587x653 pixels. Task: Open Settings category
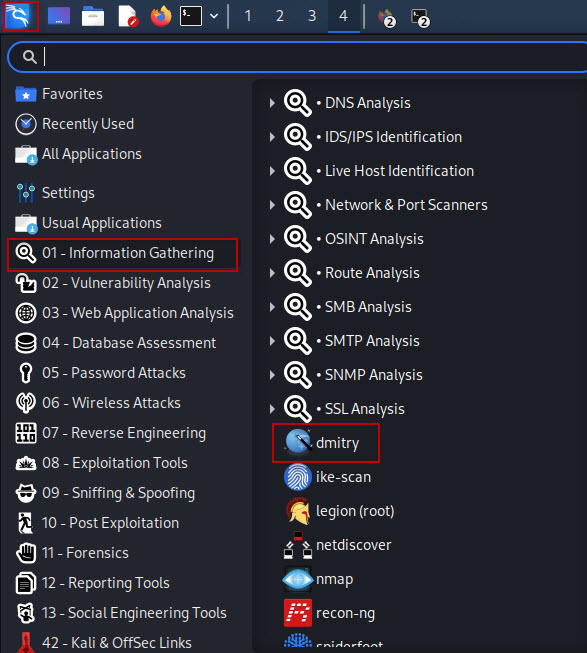point(55,193)
